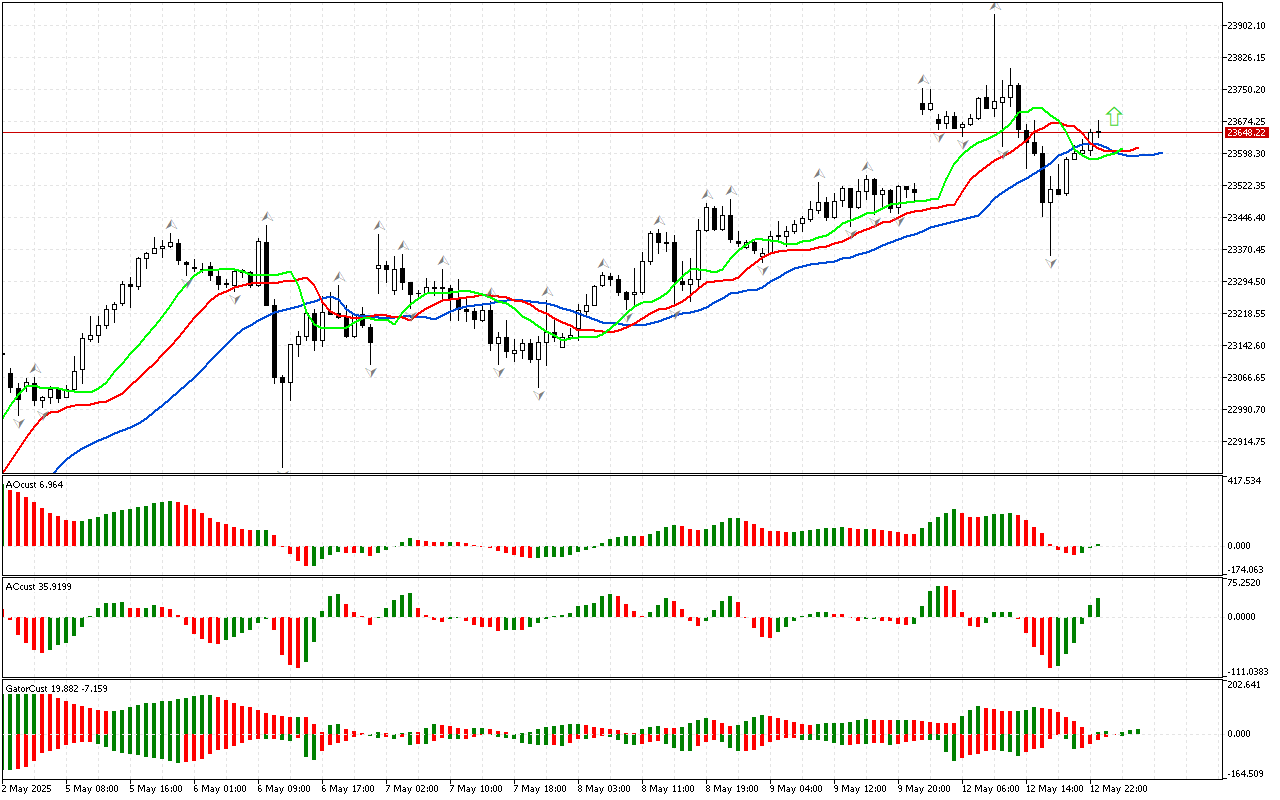Screen dimensions: 1280x800
Task: Click the 9 May 04:00 time label
Action: point(796,789)
